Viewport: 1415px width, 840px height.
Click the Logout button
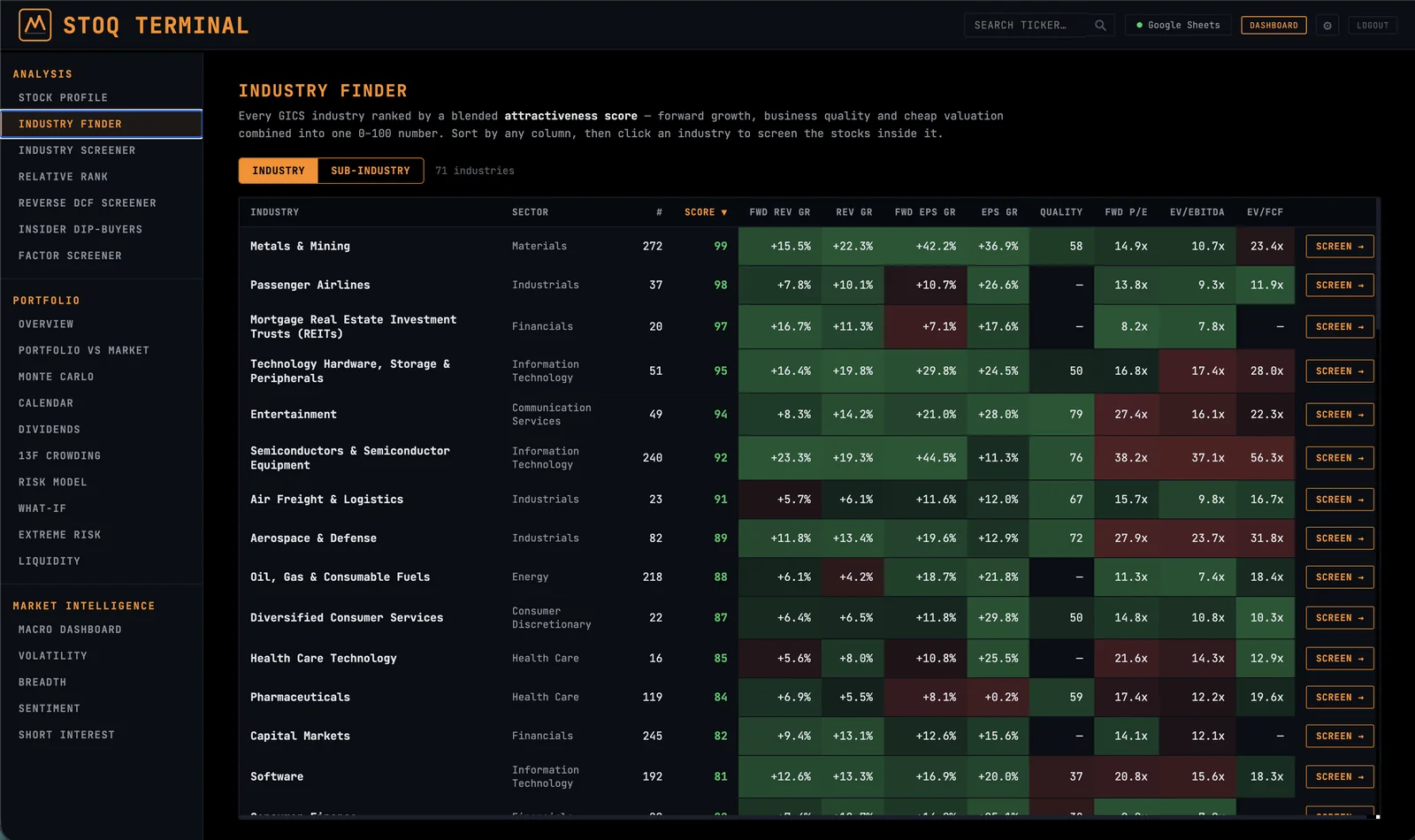tap(1373, 26)
